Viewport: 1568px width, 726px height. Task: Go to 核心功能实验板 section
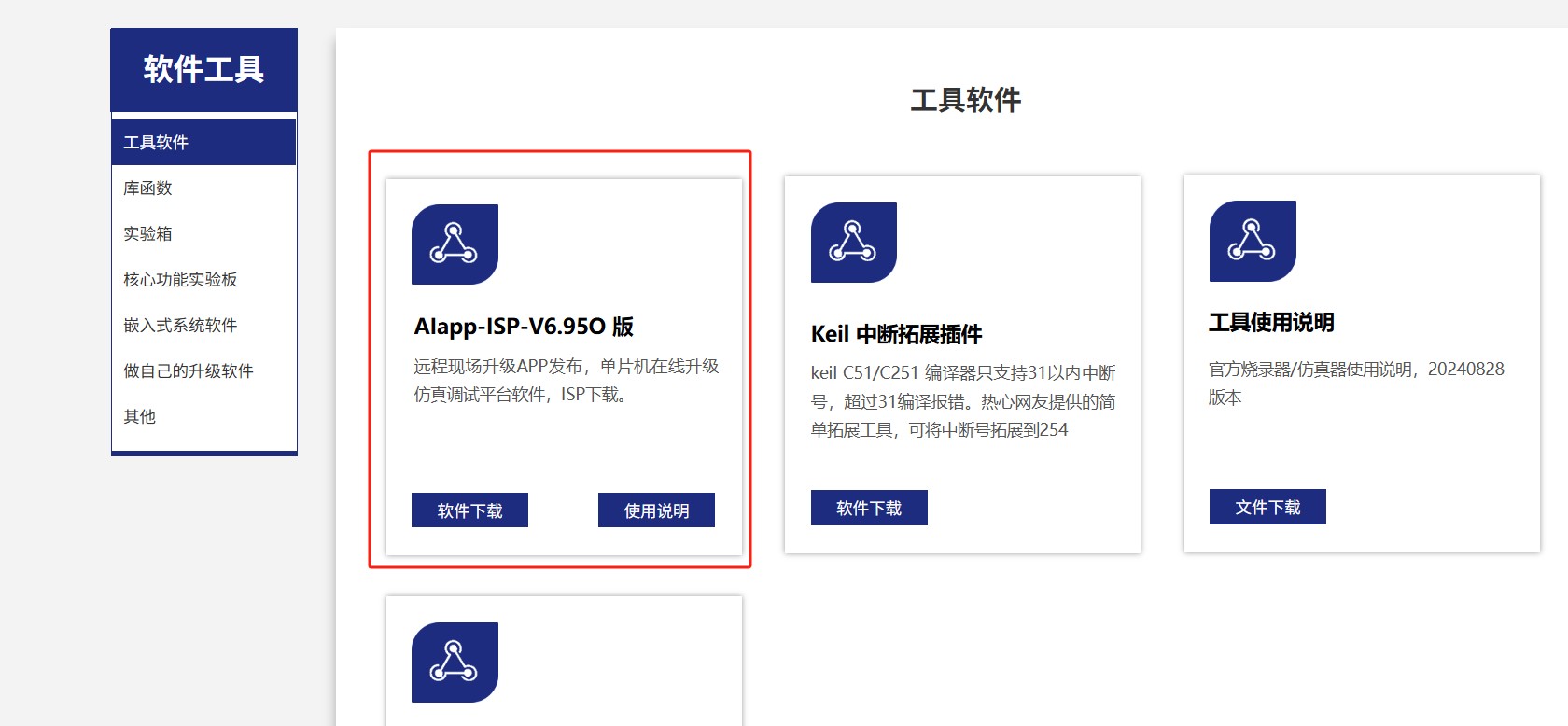point(203,279)
